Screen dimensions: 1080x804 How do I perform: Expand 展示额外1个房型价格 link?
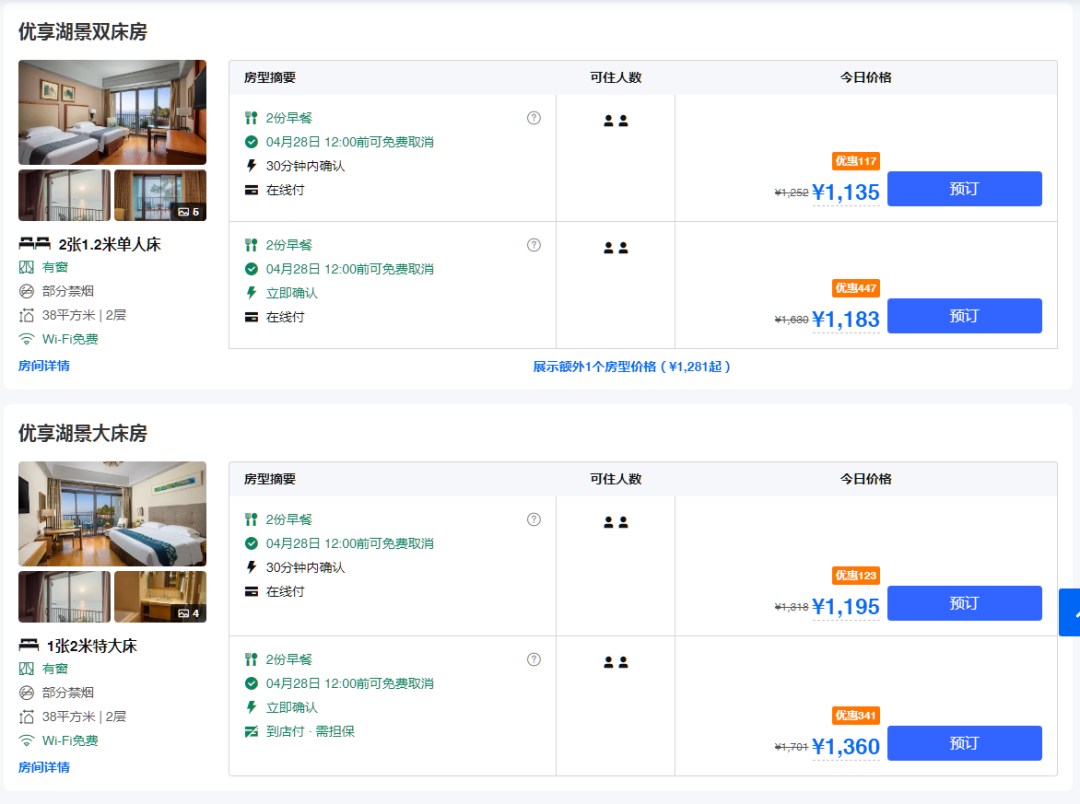click(632, 367)
